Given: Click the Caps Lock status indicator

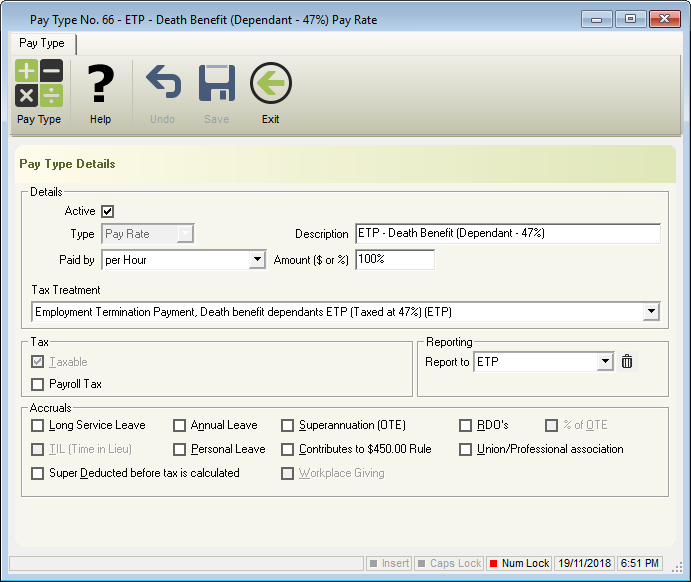Looking at the screenshot, I should 449,563.
